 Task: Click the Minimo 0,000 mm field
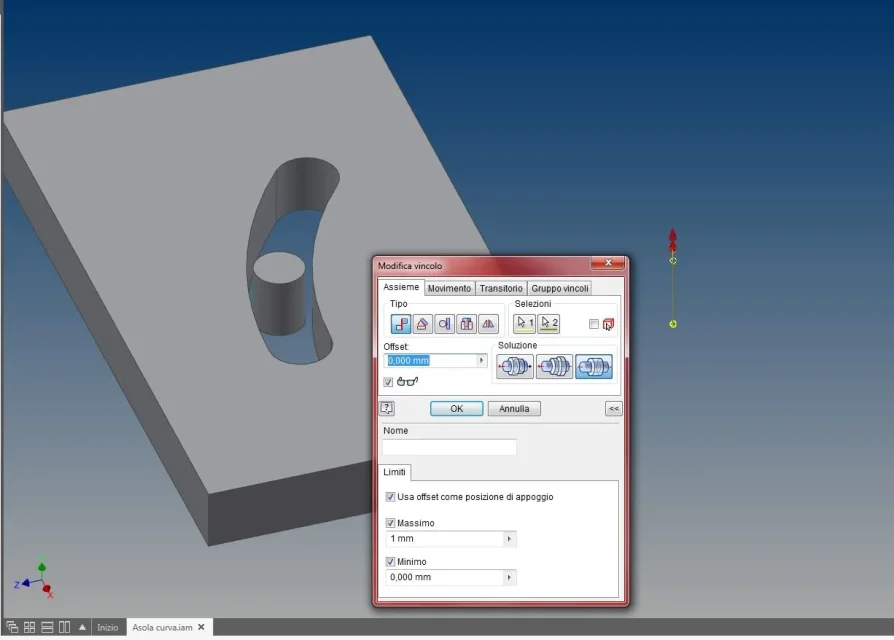click(445, 577)
